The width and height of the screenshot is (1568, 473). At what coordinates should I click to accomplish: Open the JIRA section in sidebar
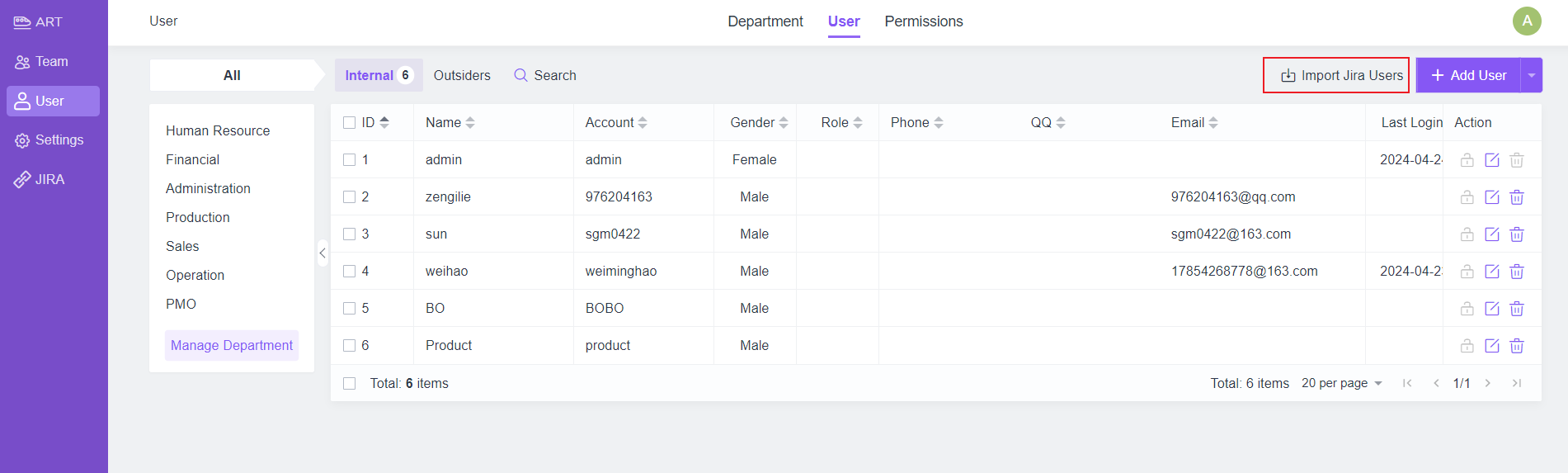click(49, 179)
